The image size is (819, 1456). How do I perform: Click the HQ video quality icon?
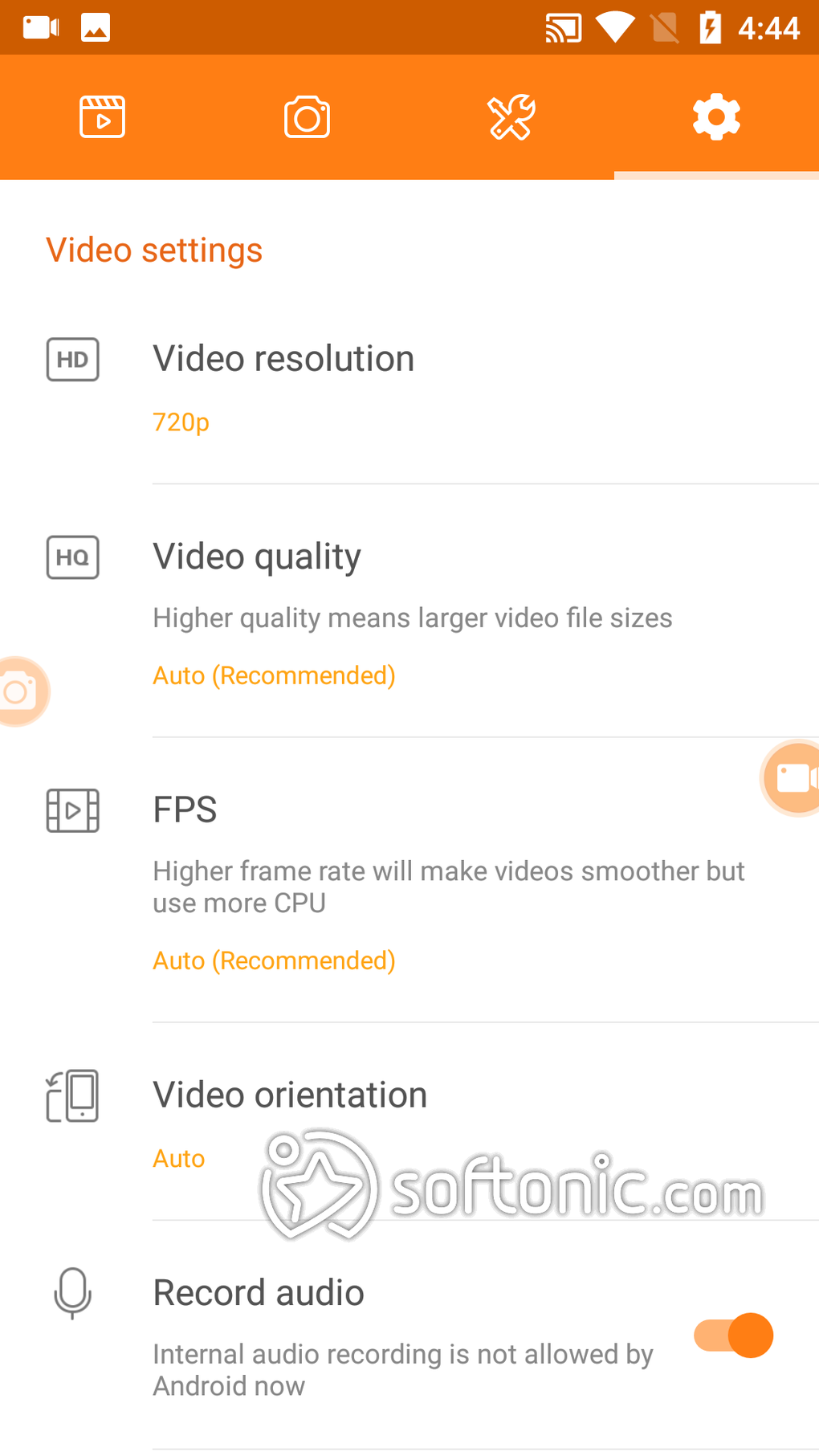pos(72,557)
